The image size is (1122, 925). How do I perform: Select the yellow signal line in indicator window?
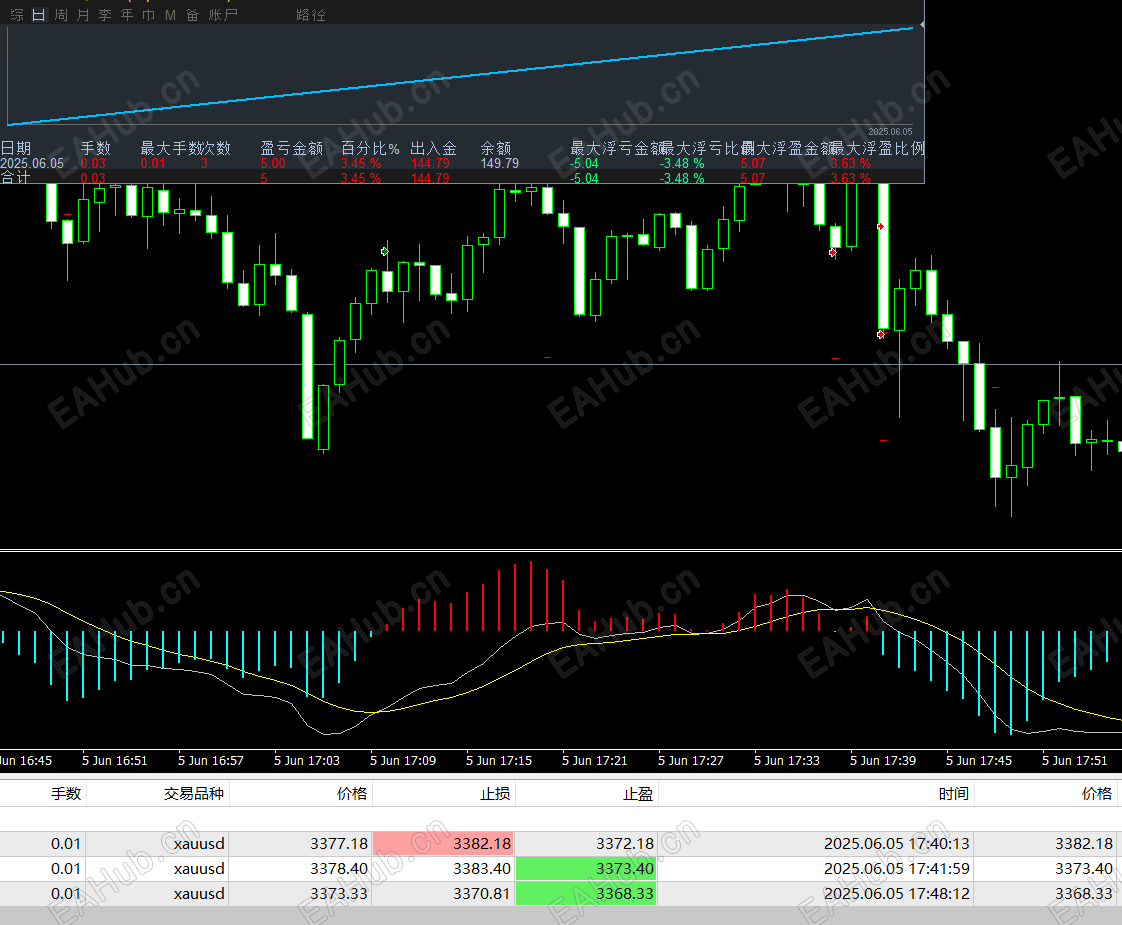pos(561,652)
